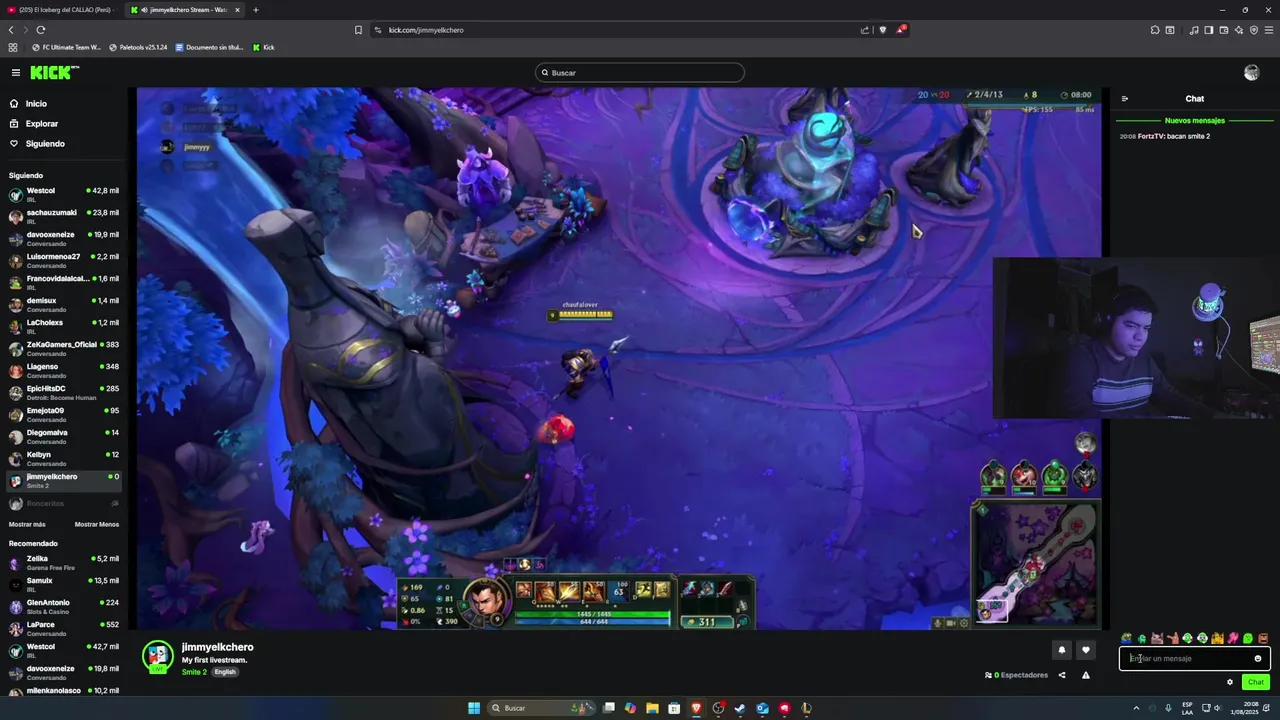Collapse the chat panel with arrow icon
The width and height of the screenshot is (1280, 720).
coord(1125,99)
